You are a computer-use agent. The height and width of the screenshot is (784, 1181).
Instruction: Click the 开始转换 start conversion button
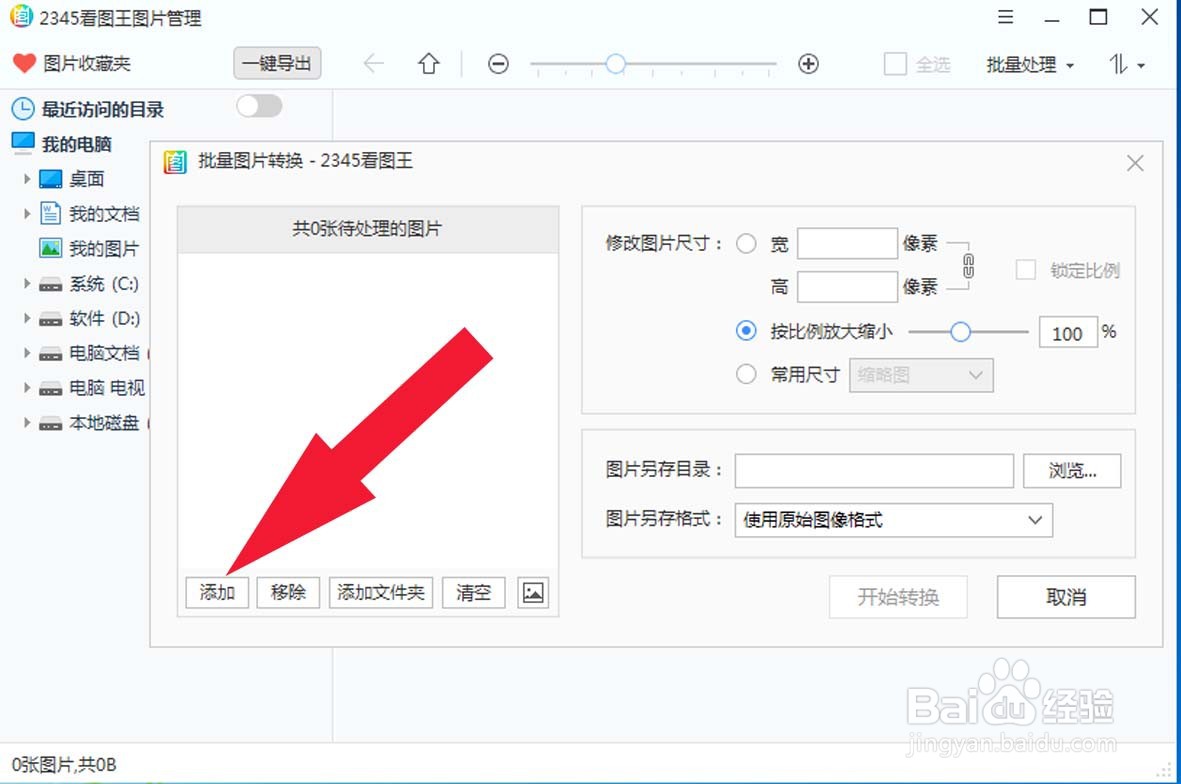pyautogui.click(x=898, y=597)
